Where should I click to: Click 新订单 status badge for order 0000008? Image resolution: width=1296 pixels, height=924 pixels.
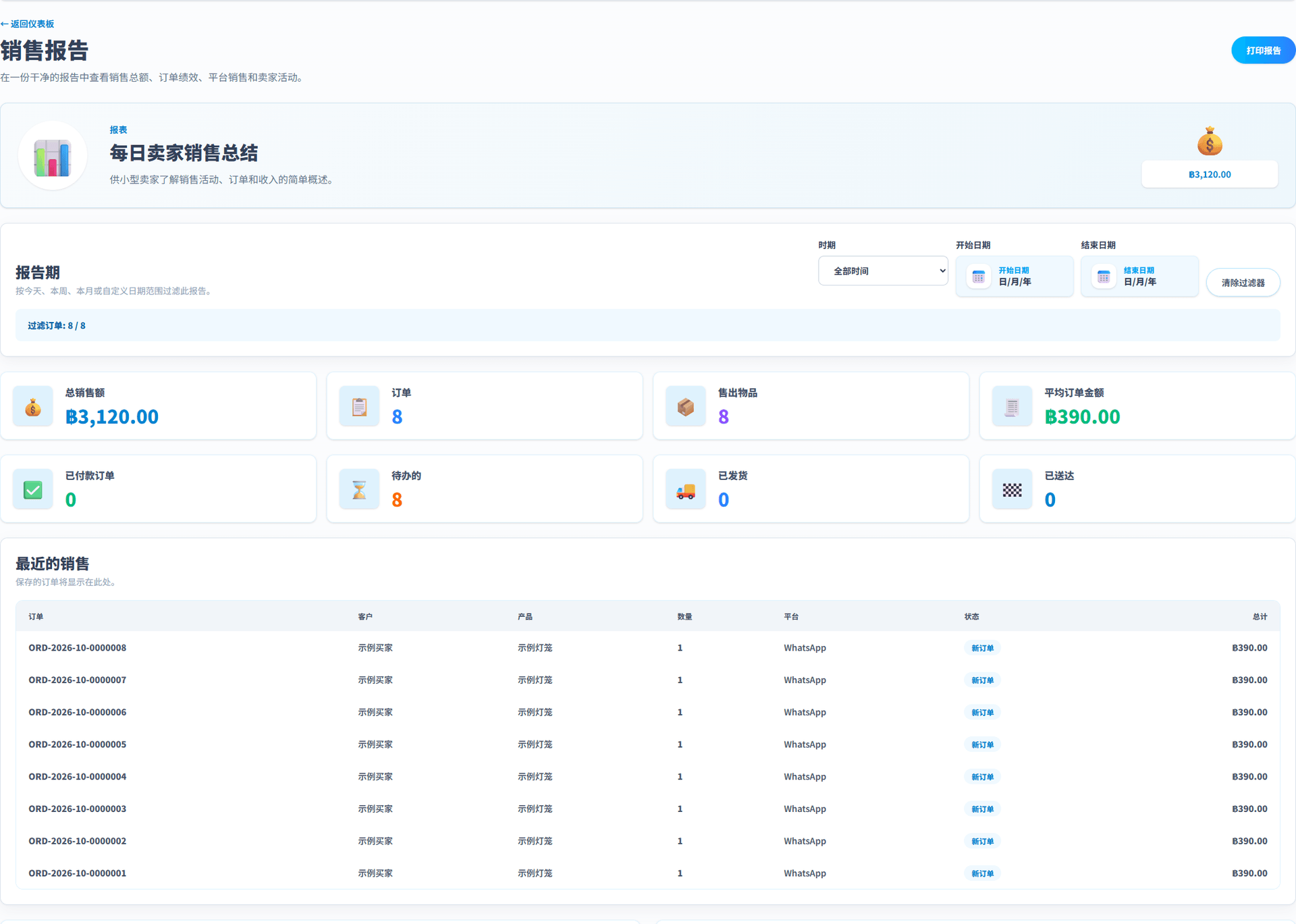[982, 648]
